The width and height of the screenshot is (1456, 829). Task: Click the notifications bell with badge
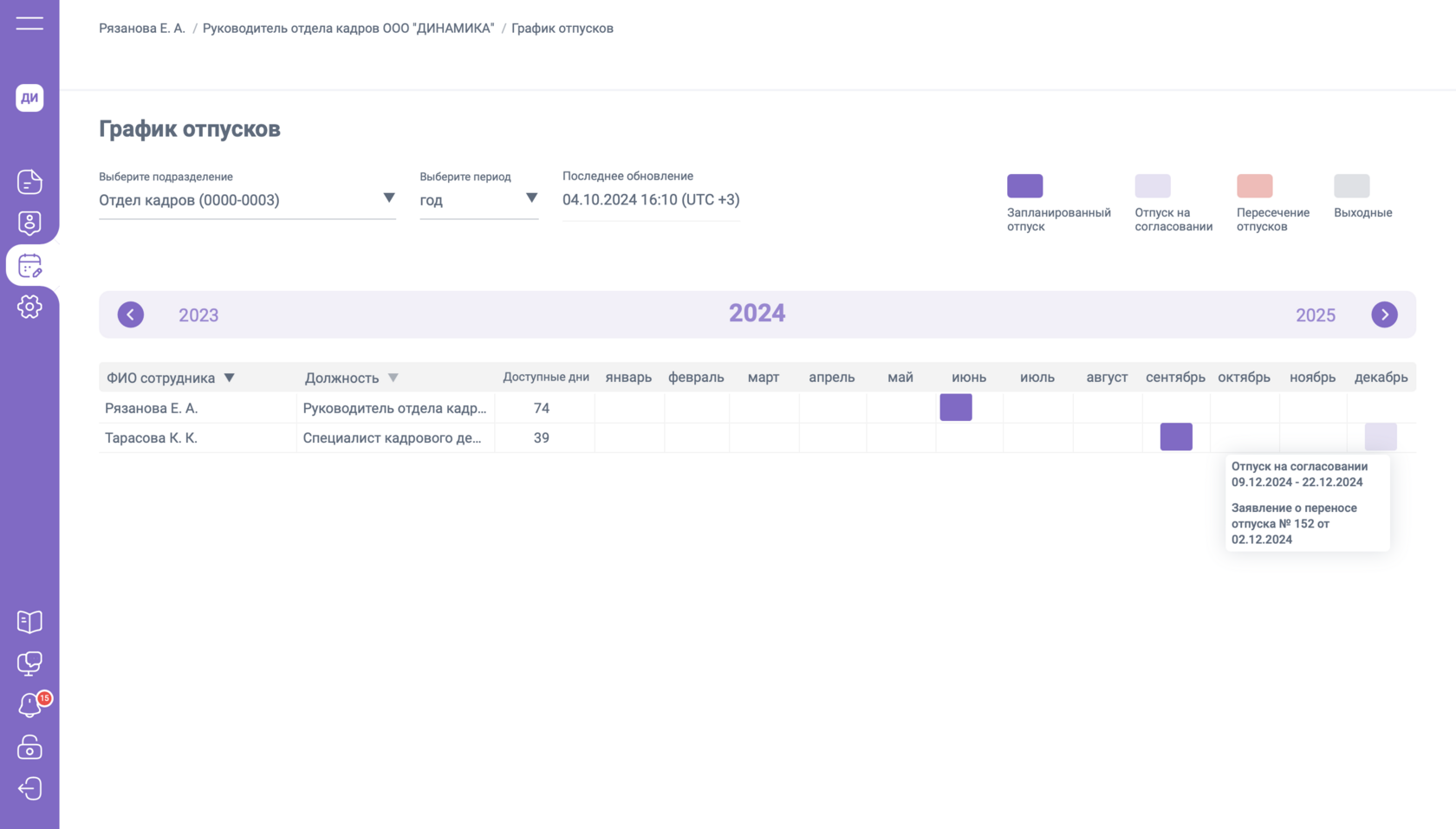[x=29, y=705]
